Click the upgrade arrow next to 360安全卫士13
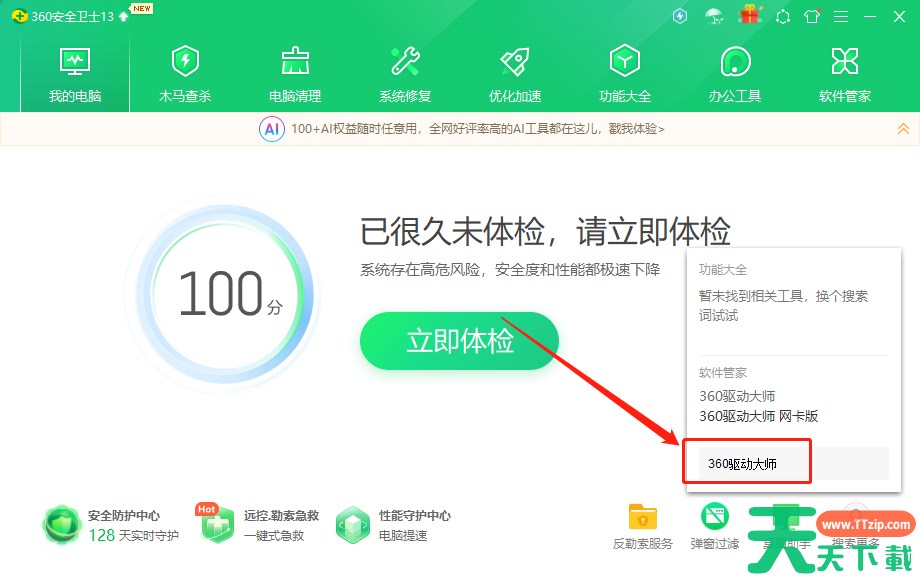The image size is (920, 580). 123,16
